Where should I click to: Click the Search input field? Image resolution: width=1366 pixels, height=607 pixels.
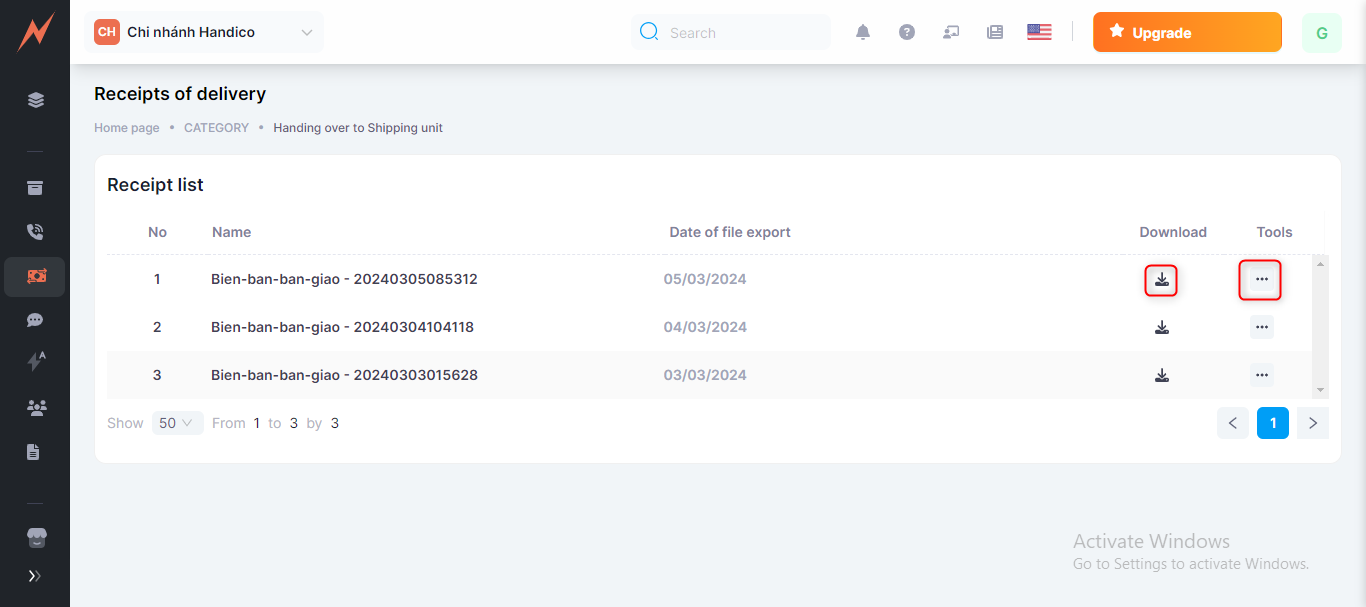click(x=740, y=33)
